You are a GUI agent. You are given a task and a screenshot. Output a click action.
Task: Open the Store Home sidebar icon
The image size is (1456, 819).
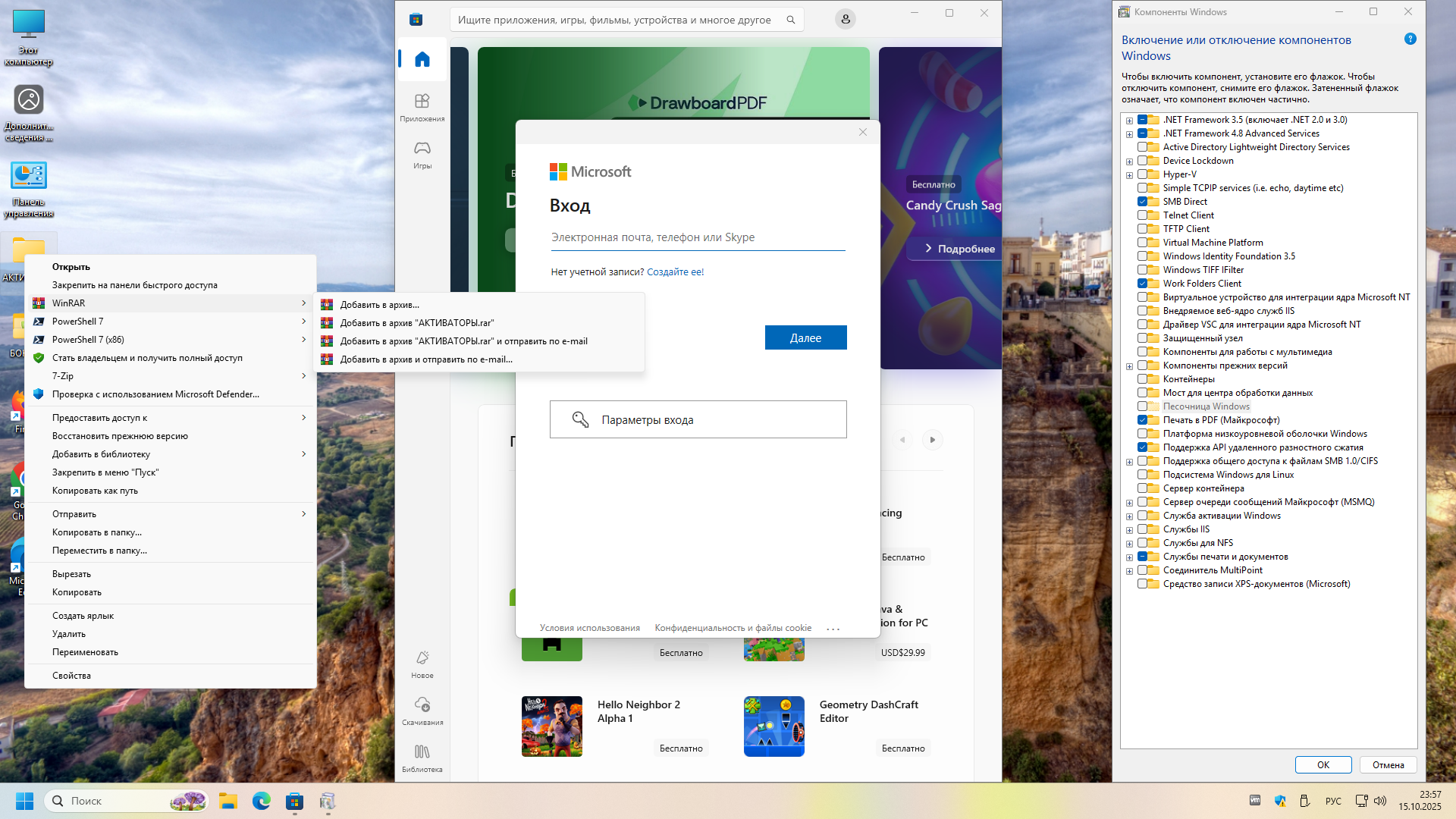tap(422, 60)
